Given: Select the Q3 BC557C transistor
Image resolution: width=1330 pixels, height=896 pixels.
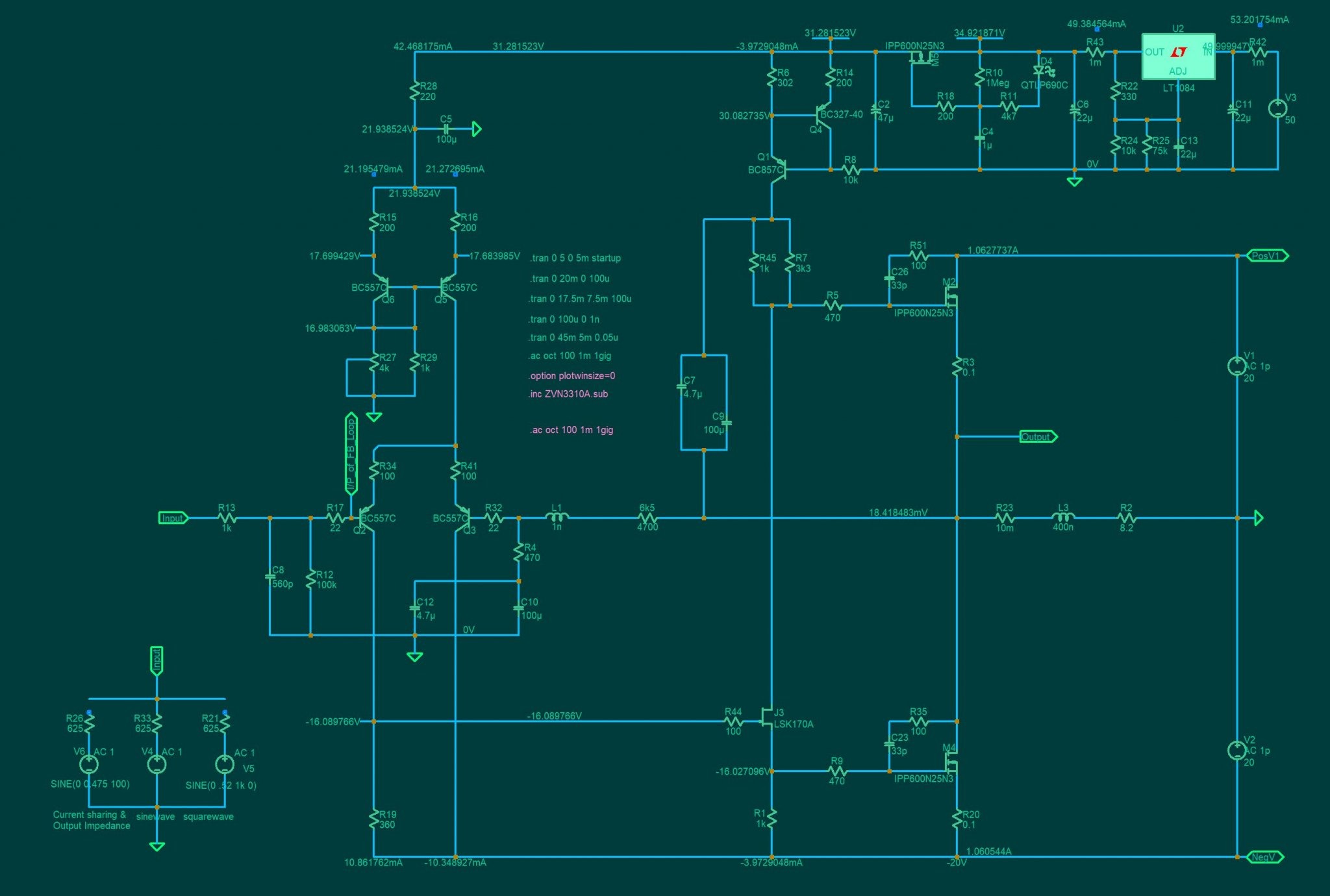Looking at the screenshot, I should [x=463, y=518].
